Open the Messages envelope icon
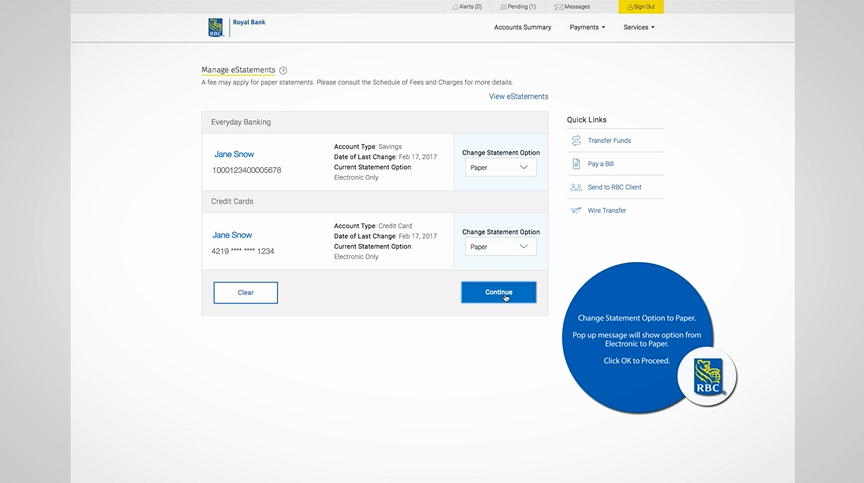The height and width of the screenshot is (483, 864). (x=559, y=7)
